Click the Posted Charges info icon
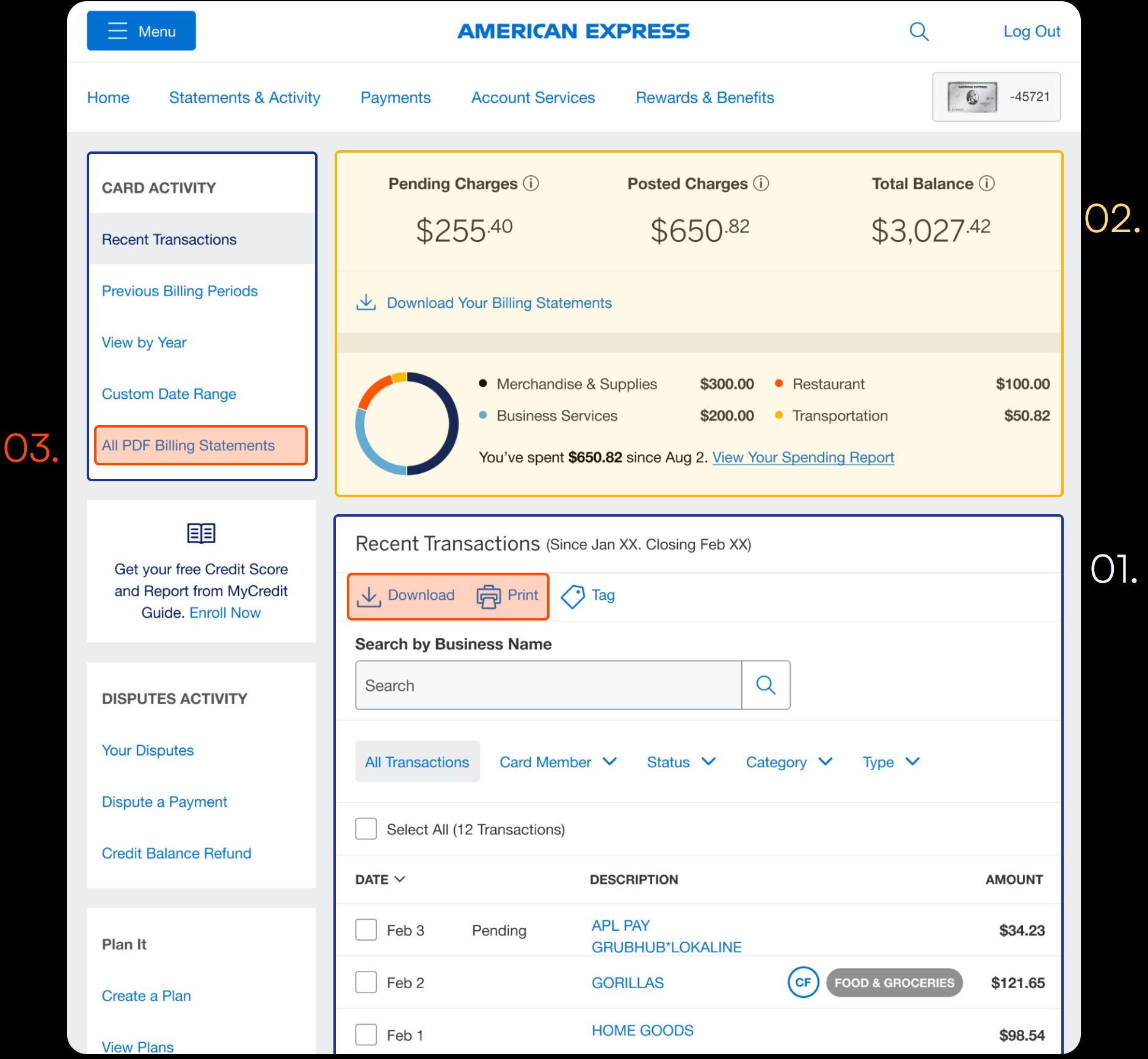Screen dimensions: 1148x1059 click(761, 183)
